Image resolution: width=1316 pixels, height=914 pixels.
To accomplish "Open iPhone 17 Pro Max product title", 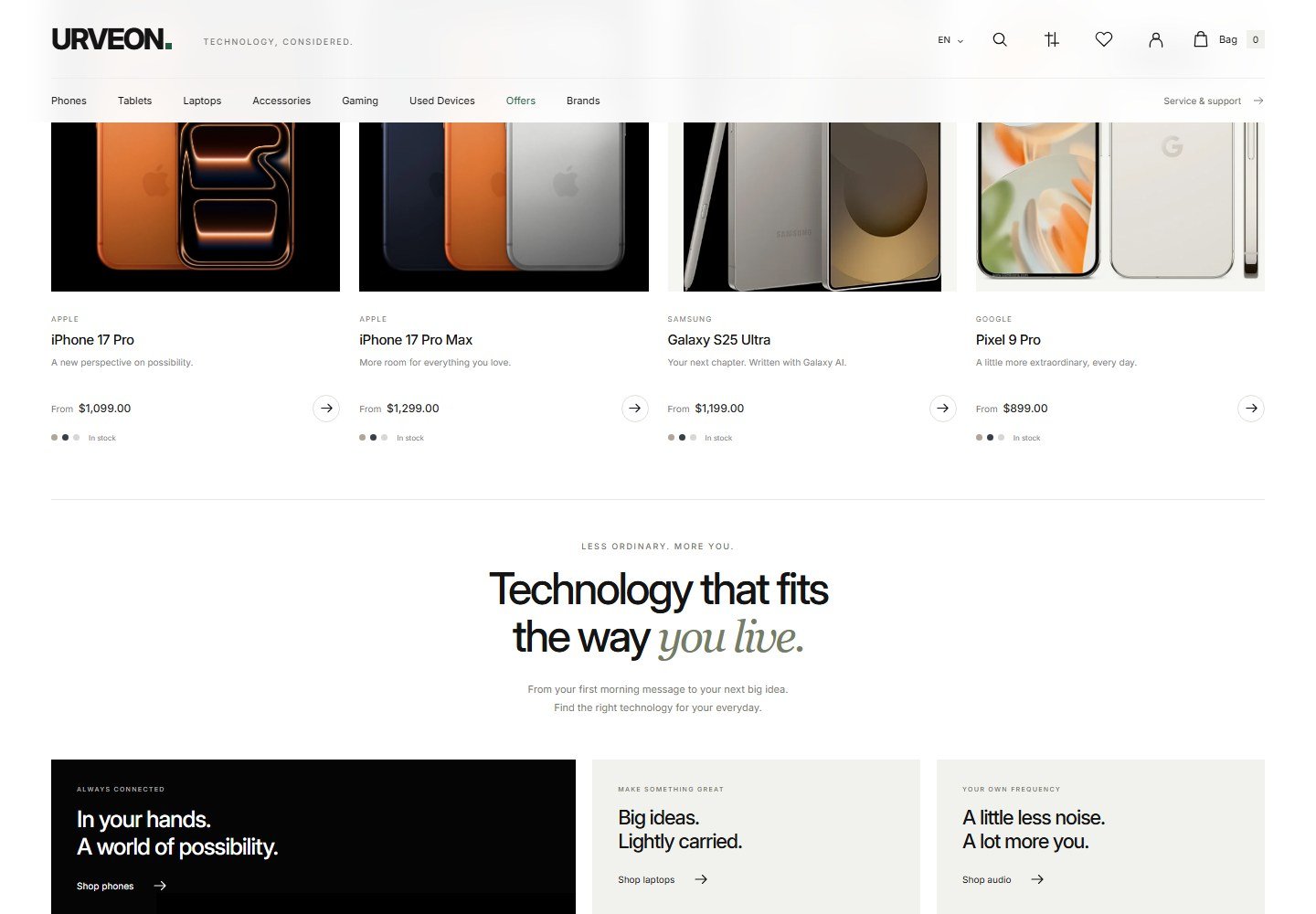I will (x=416, y=340).
